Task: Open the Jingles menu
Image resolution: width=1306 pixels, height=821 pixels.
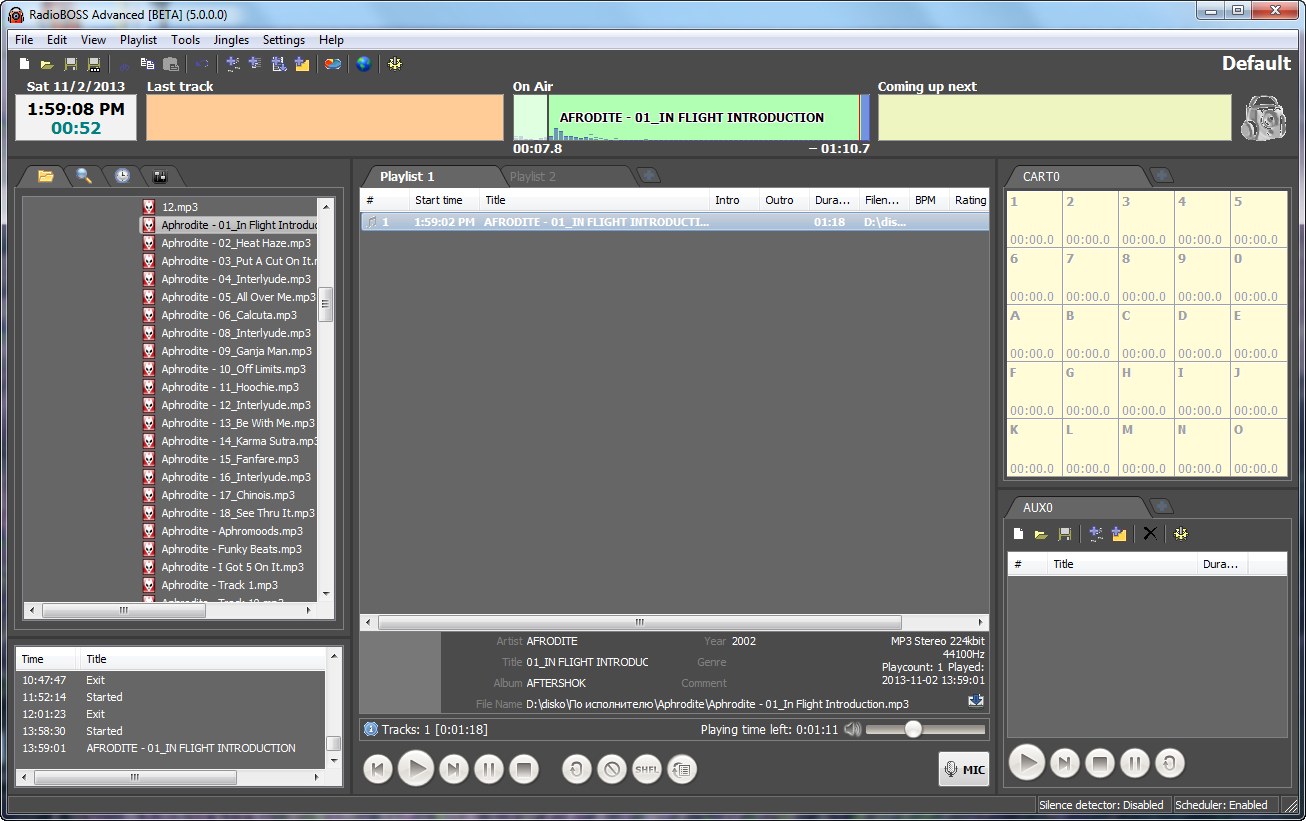Action: (231, 40)
